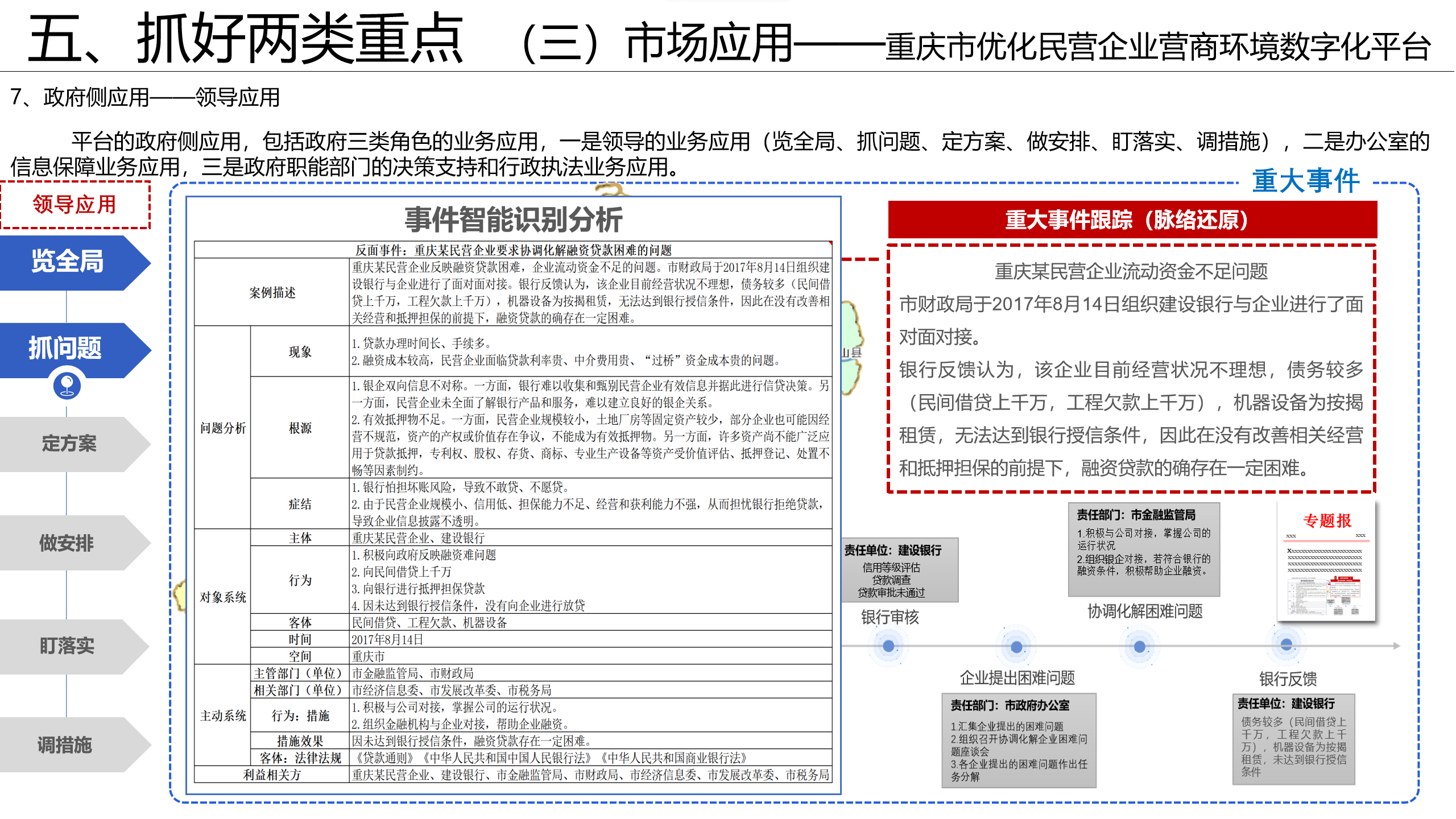Click the 症结 row label
1456x819 pixels.
(300, 504)
